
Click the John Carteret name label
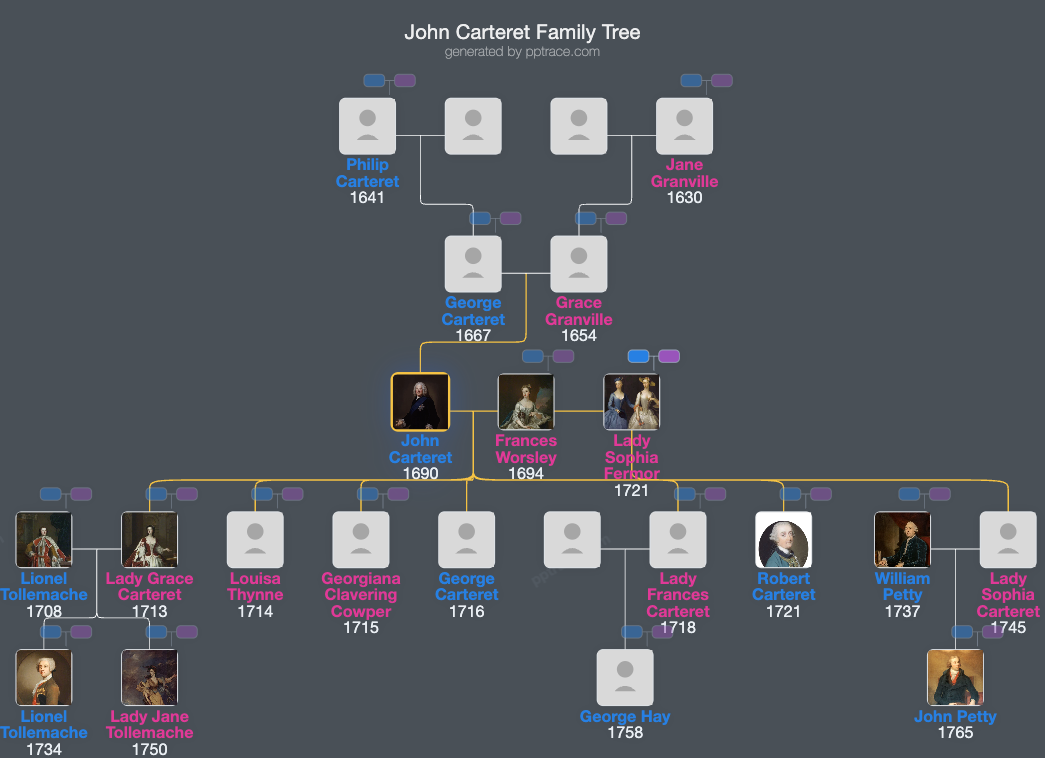tap(420, 449)
